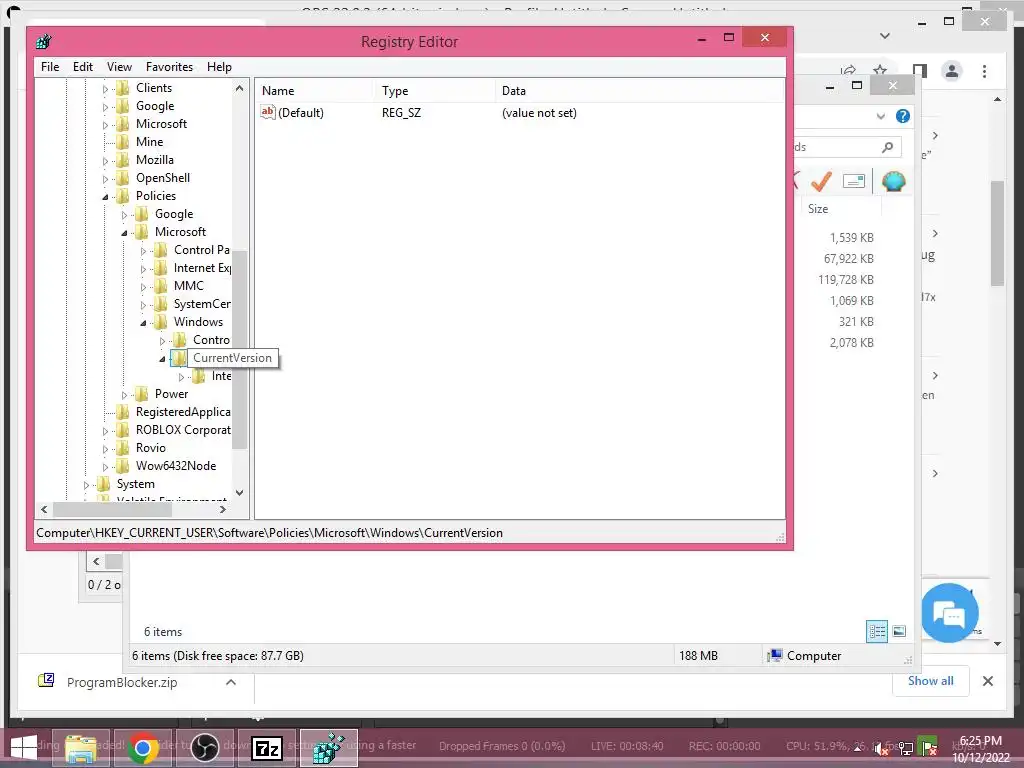Expand the Power registry key

click(124, 395)
